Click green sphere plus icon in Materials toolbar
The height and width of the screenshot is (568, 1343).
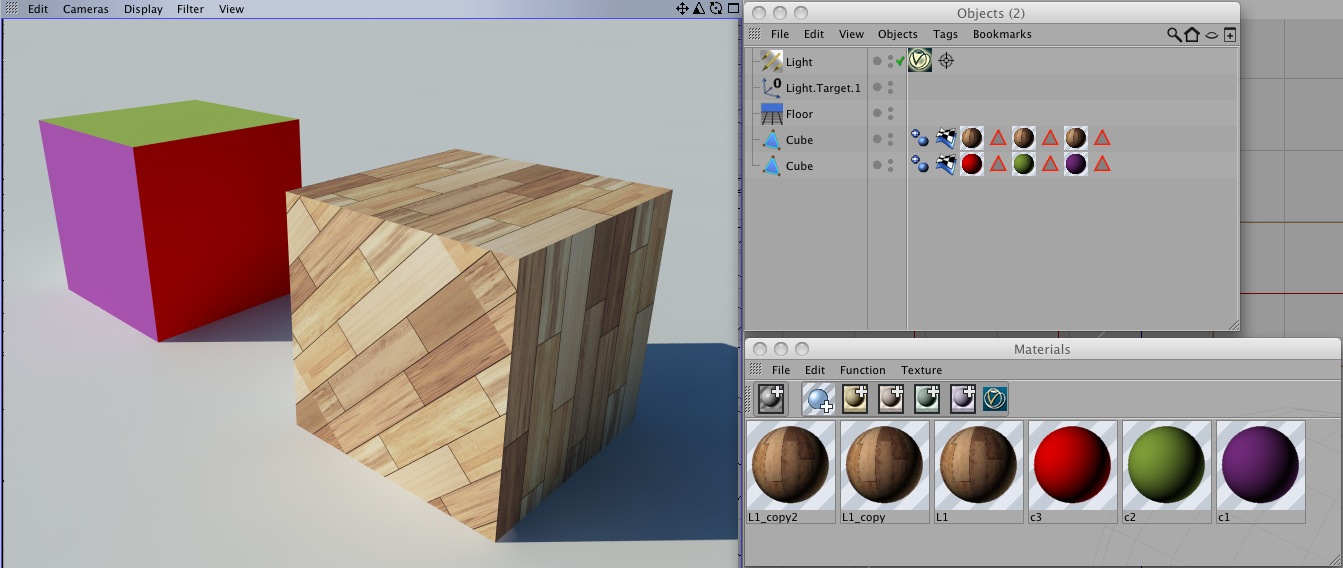[x=927, y=398]
